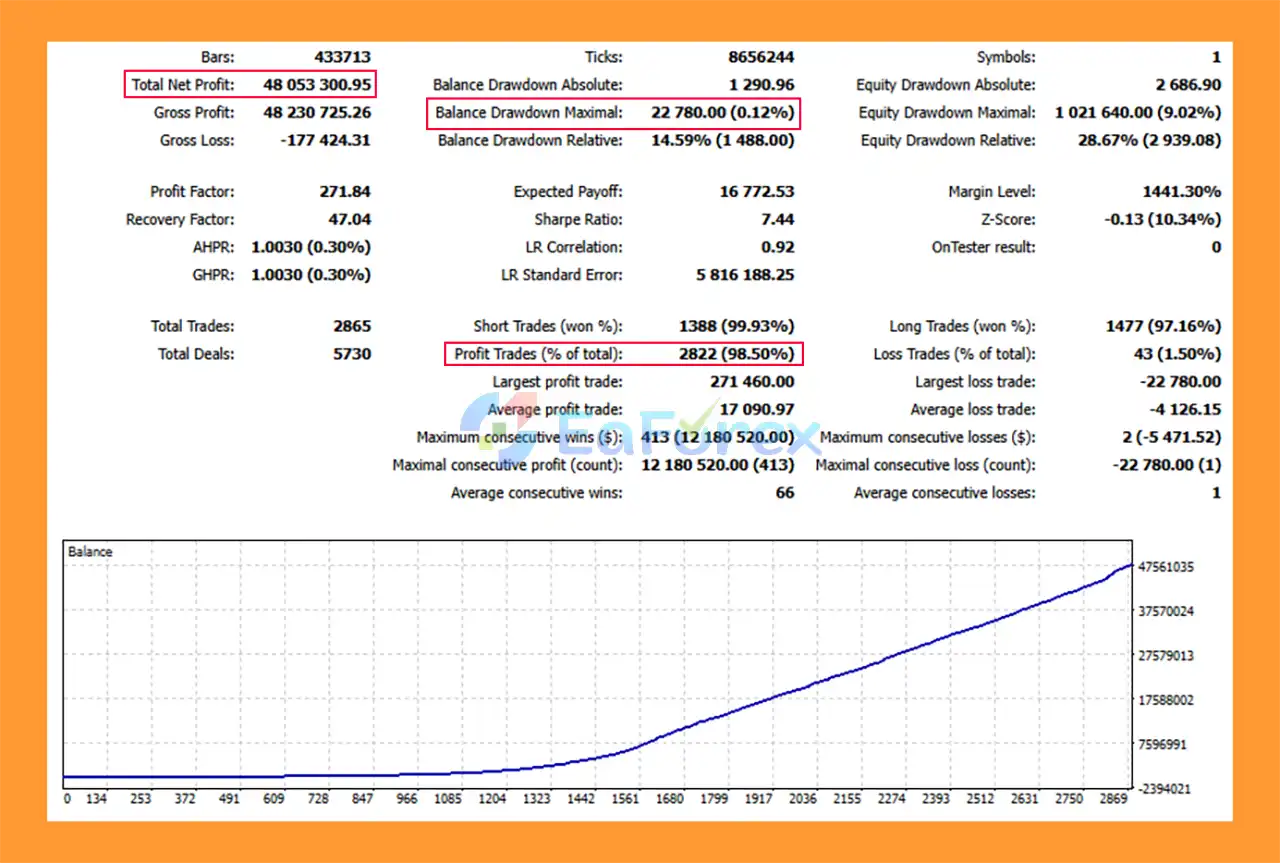Click the Equity Drawdown Maximal value

coord(1137,113)
